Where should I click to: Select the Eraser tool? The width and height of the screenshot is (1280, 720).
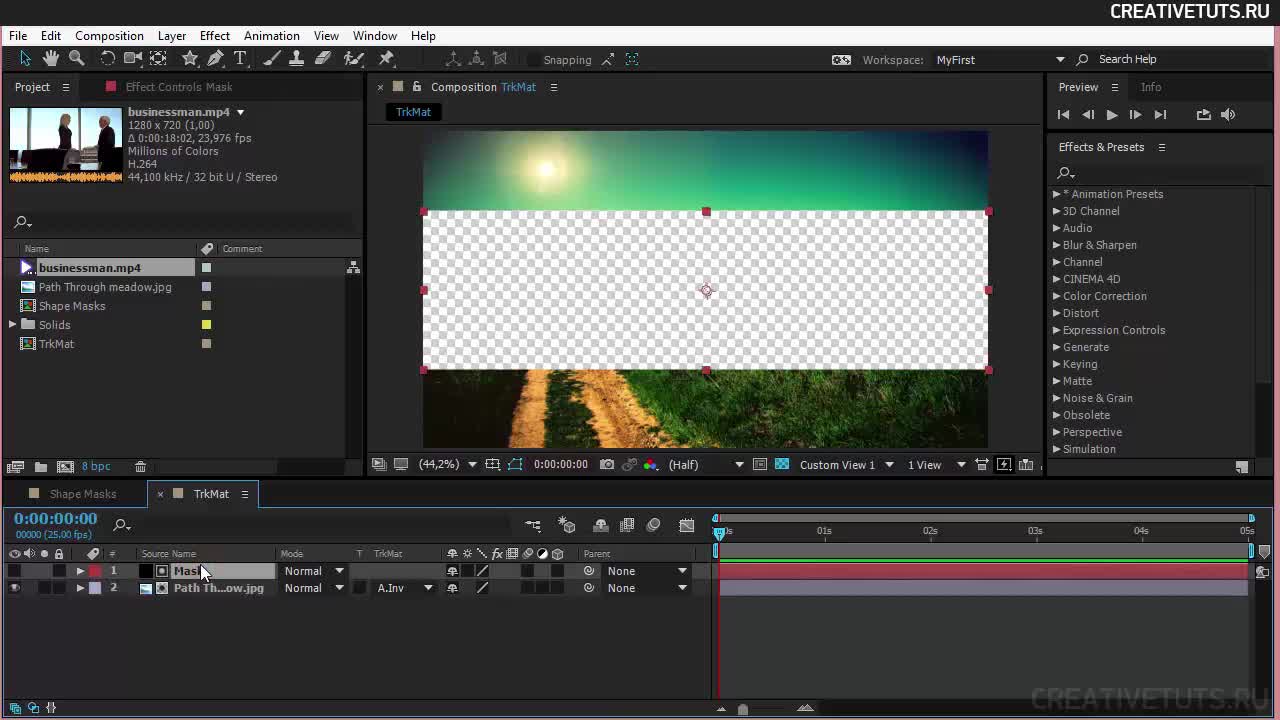pos(323,59)
